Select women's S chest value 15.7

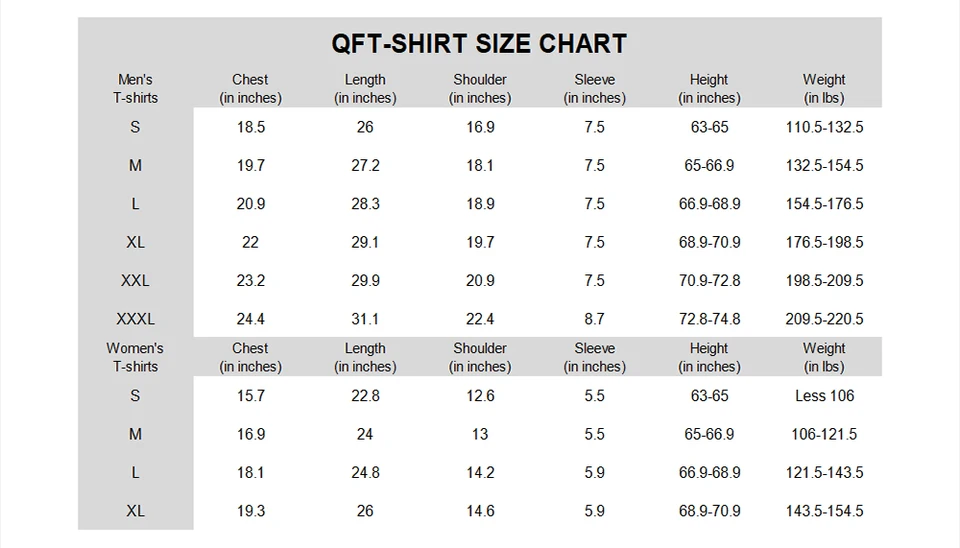coord(250,396)
